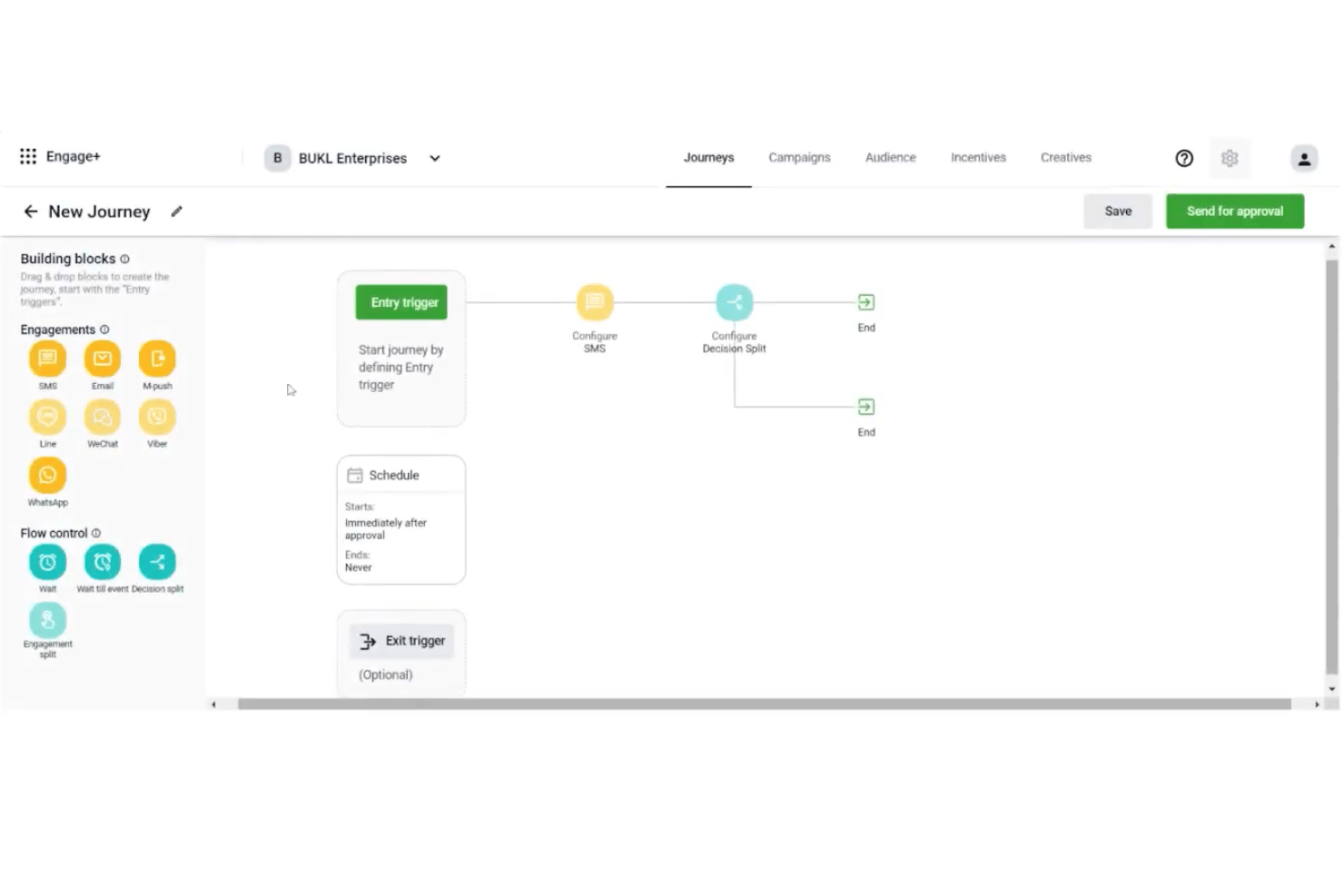Click the Save button
The width and height of the screenshot is (1344, 896).
click(1118, 212)
